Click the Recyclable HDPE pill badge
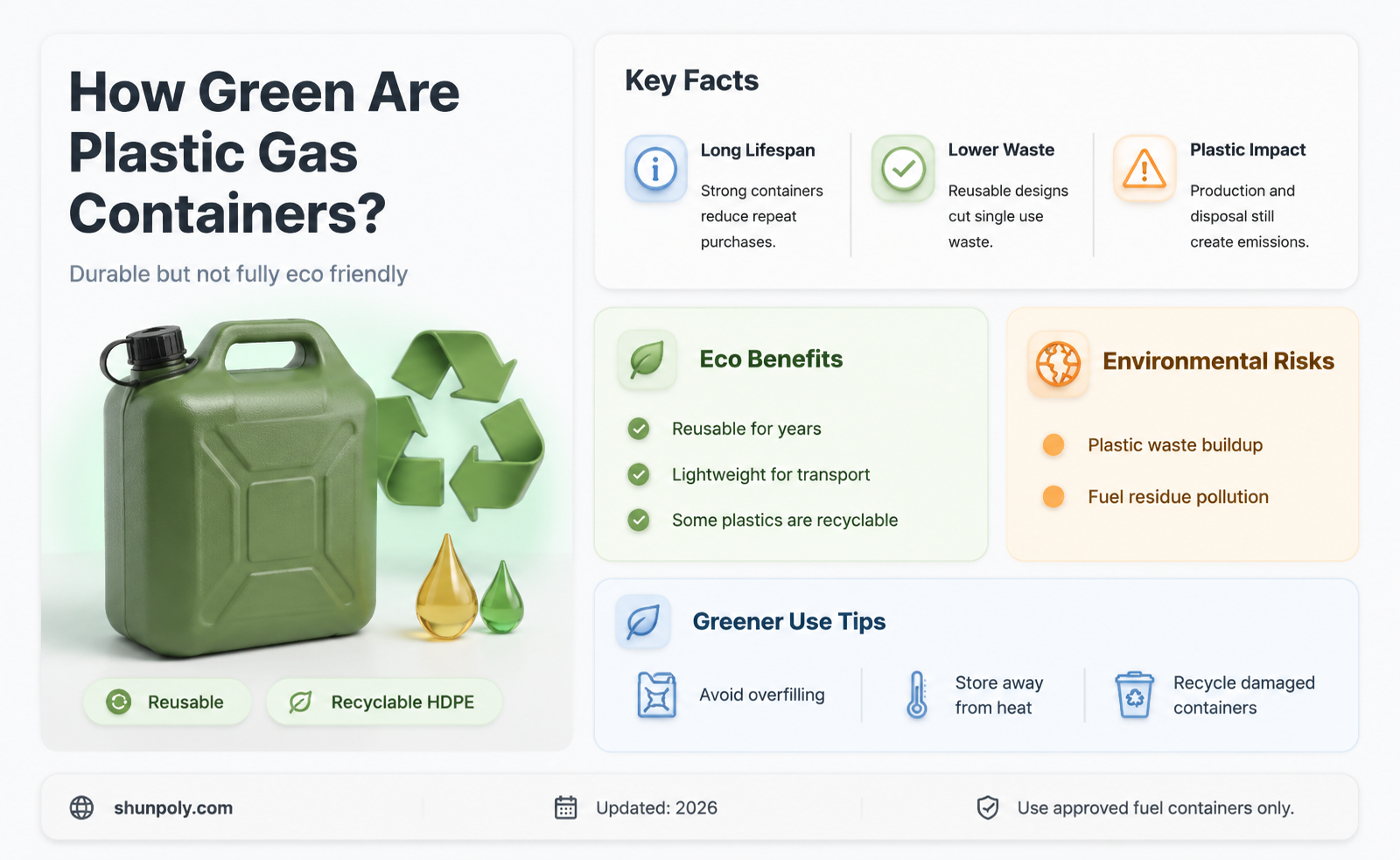This screenshot has height=860, width=1400. point(384,702)
